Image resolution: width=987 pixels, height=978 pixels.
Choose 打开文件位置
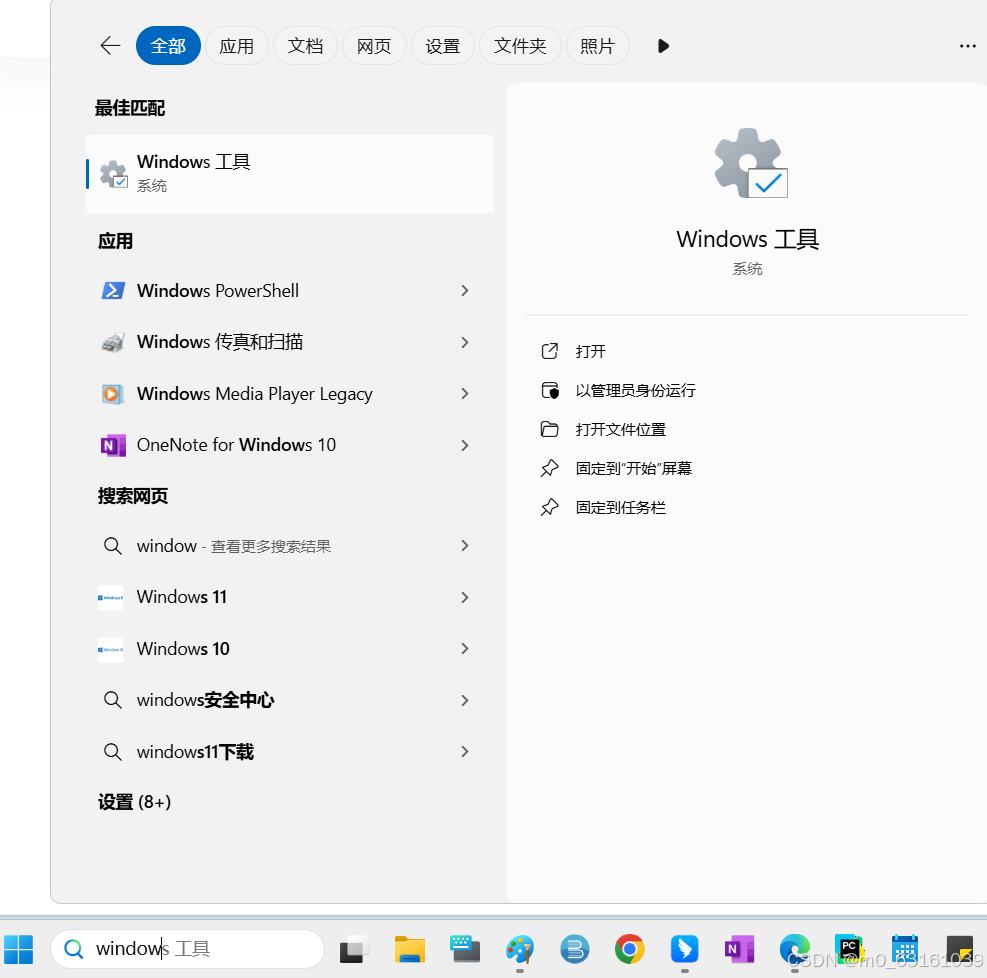(x=621, y=429)
